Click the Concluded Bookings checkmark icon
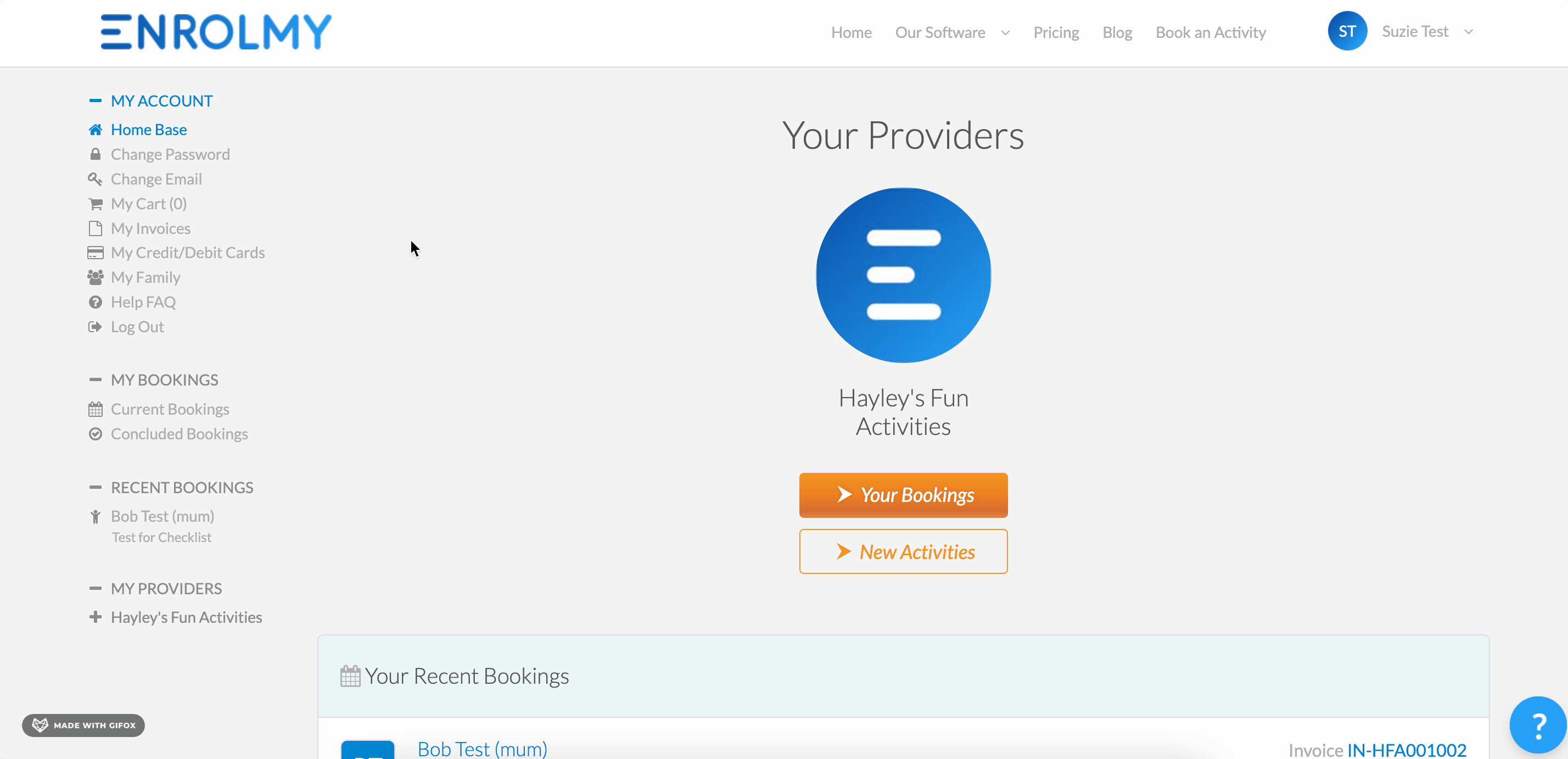The width and height of the screenshot is (1568, 759). (x=96, y=434)
